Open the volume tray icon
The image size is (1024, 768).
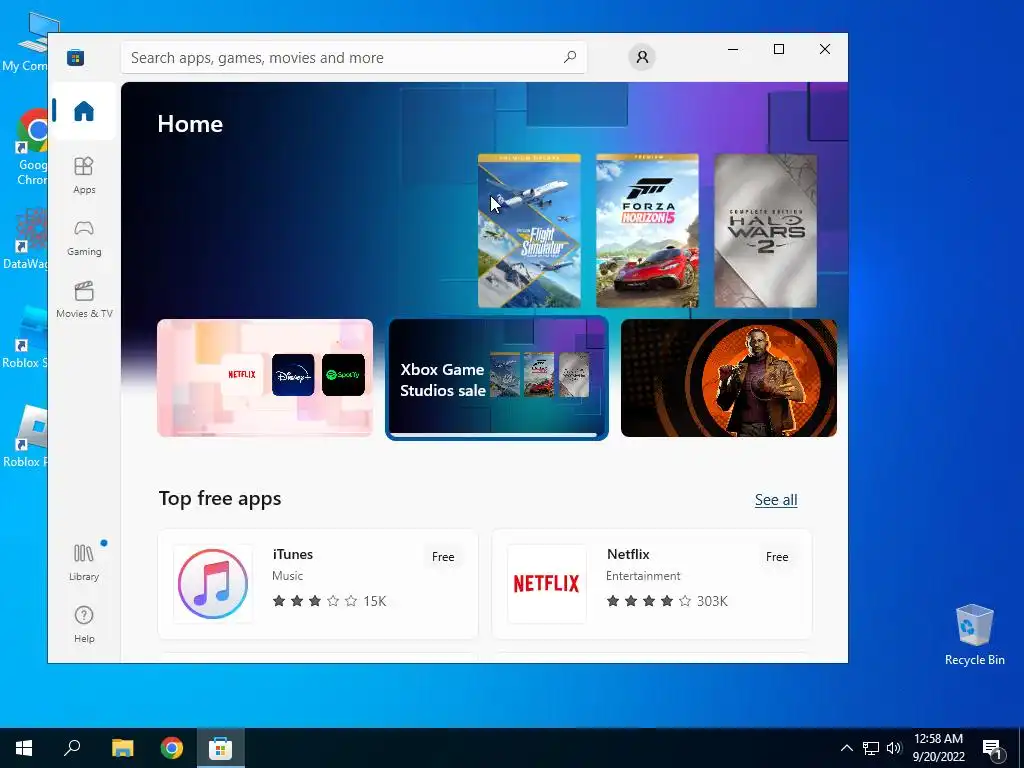click(894, 748)
